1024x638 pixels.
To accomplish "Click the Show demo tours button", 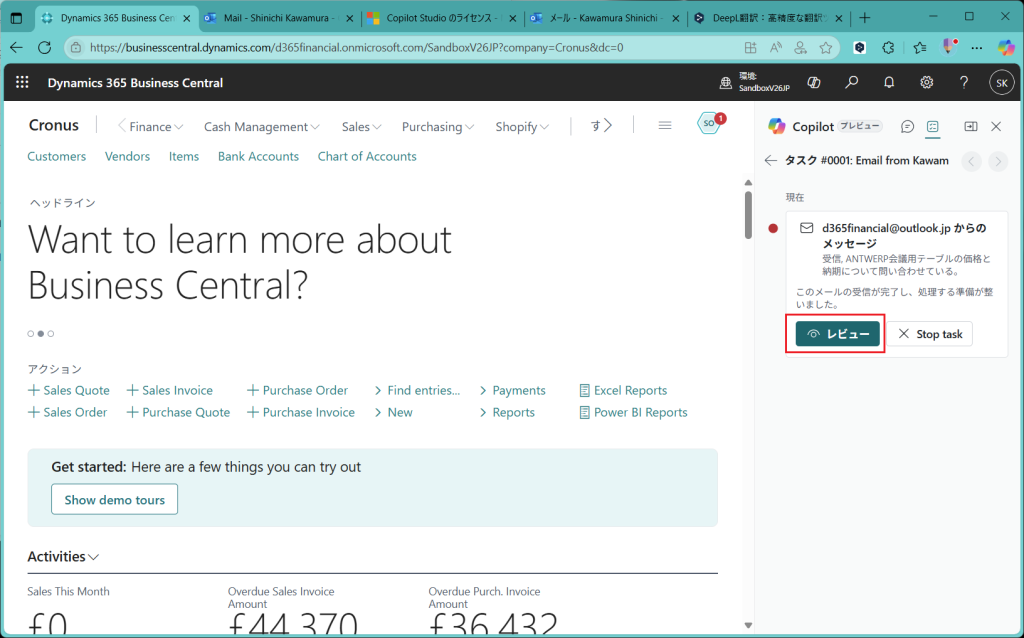I will [114, 500].
